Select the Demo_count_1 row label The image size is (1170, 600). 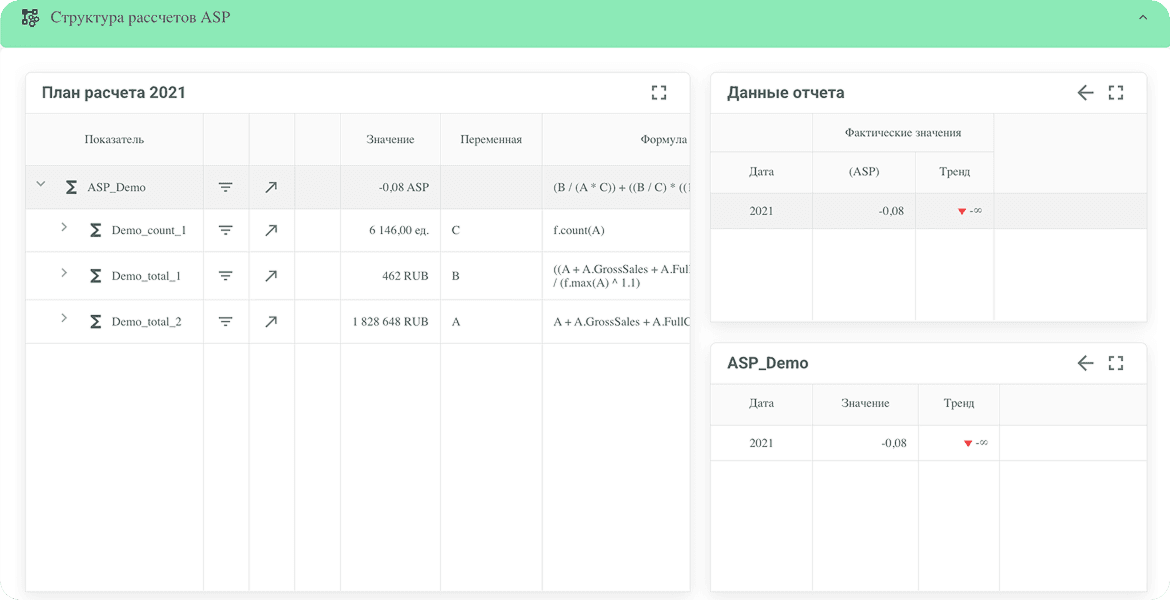coord(148,231)
